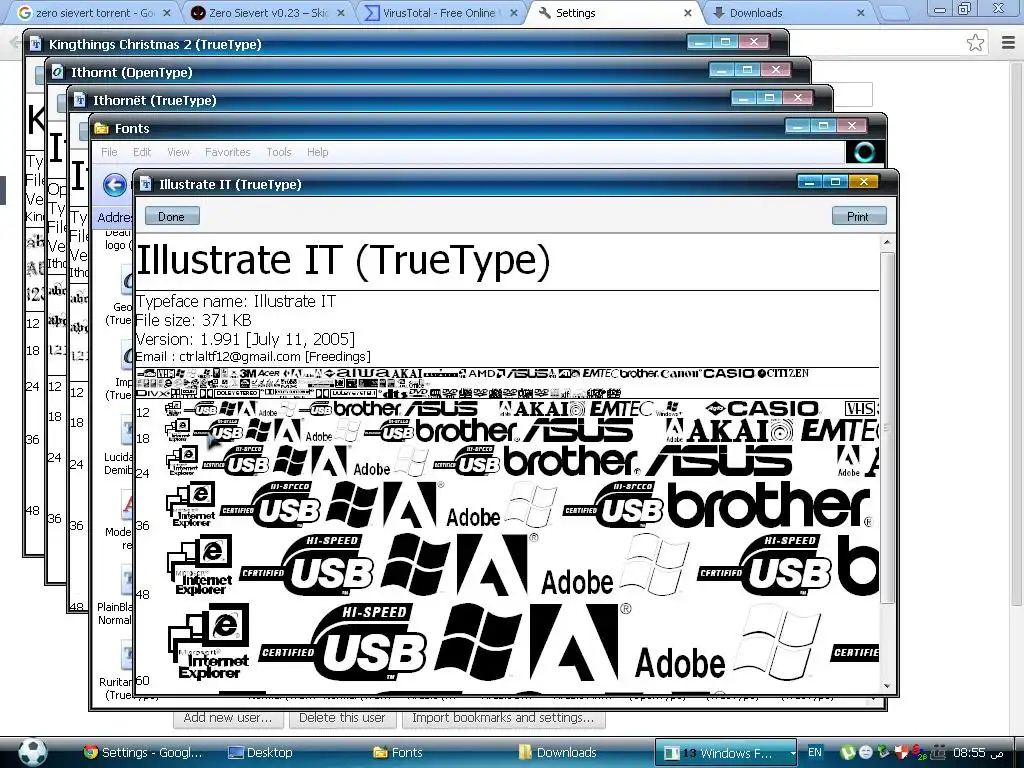
Task: Click the Start soccer ball button
Action: (x=32, y=752)
